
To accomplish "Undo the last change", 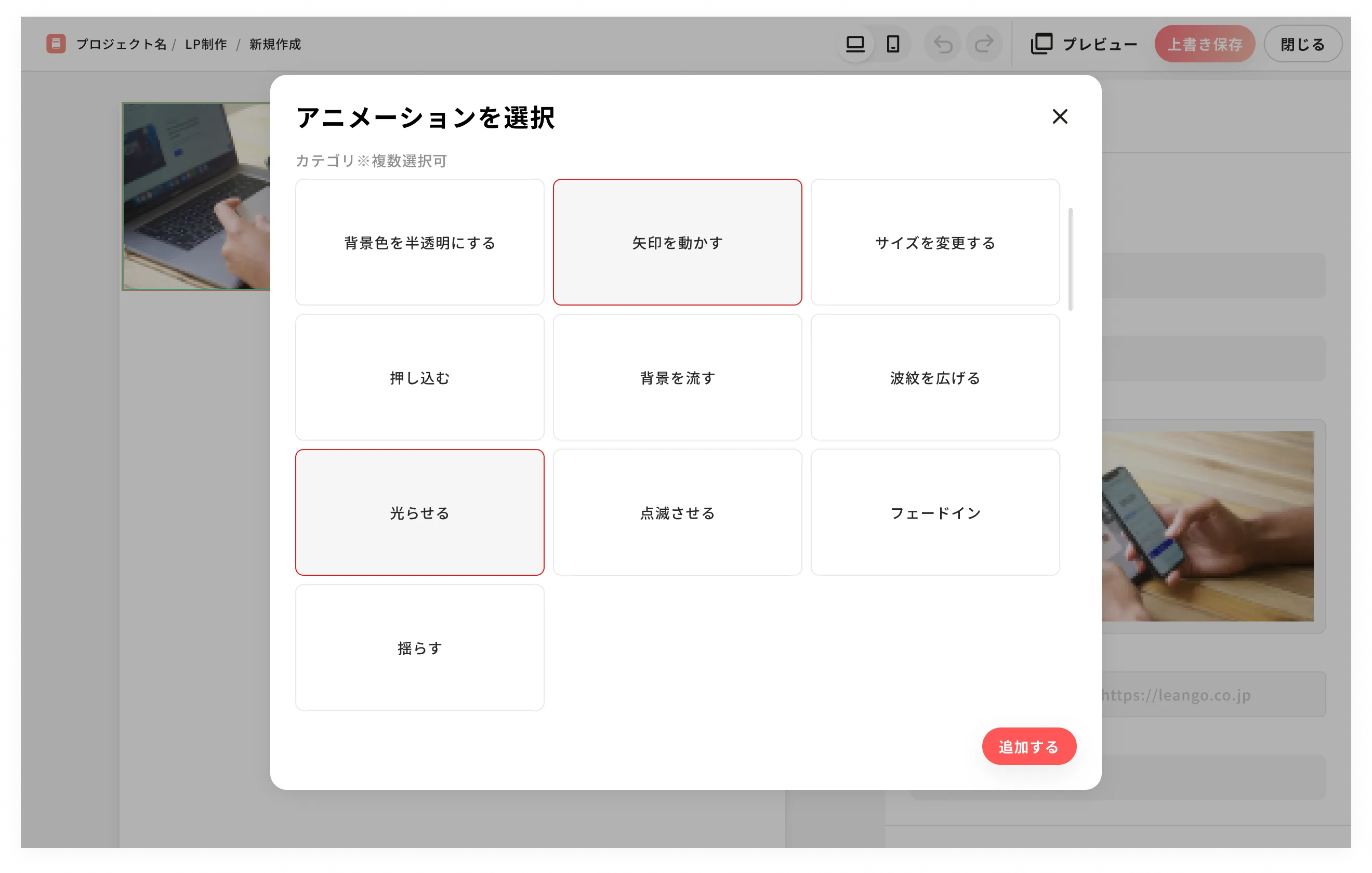I will (942, 44).
